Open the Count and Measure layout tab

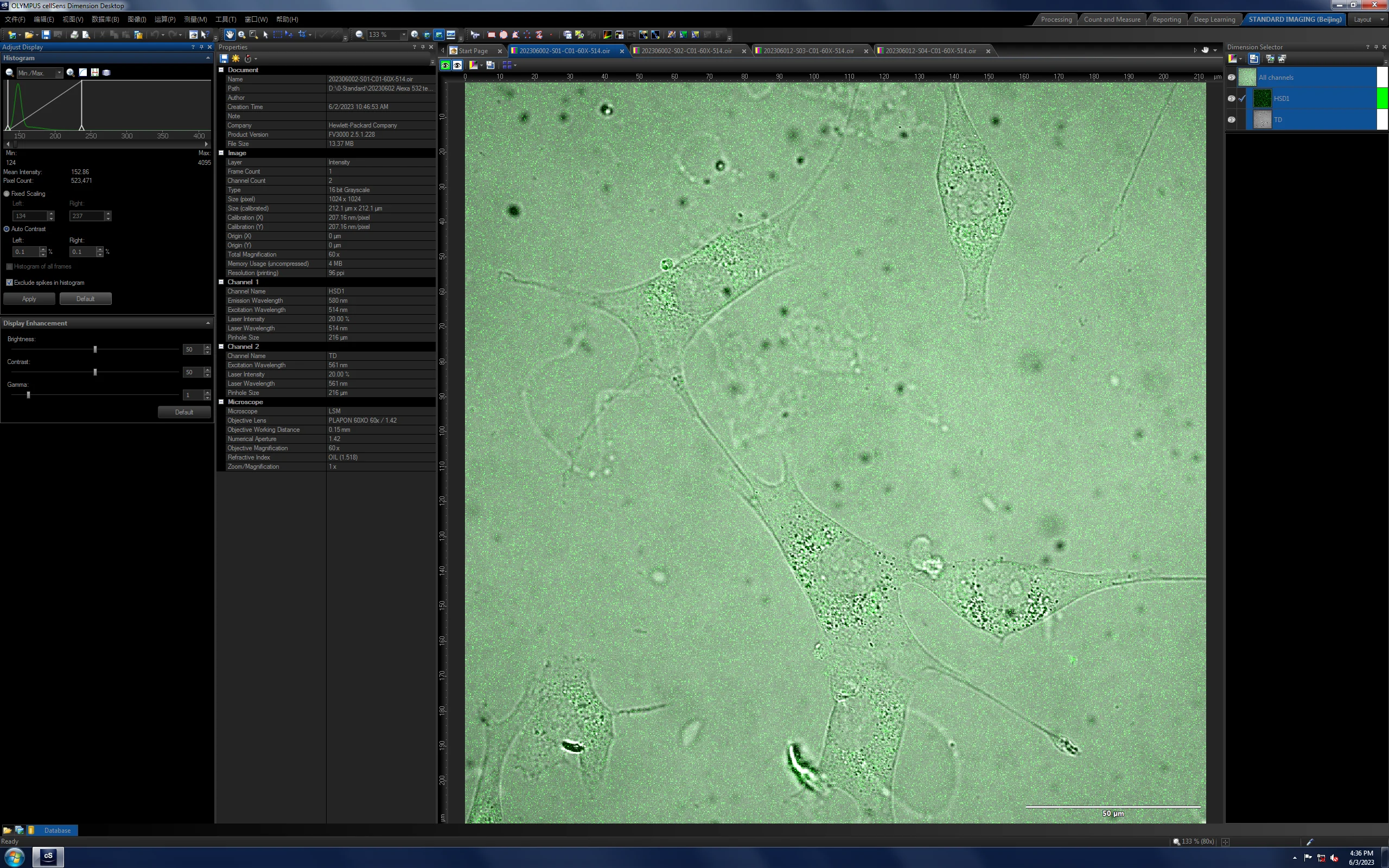(x=1112, y=19)
